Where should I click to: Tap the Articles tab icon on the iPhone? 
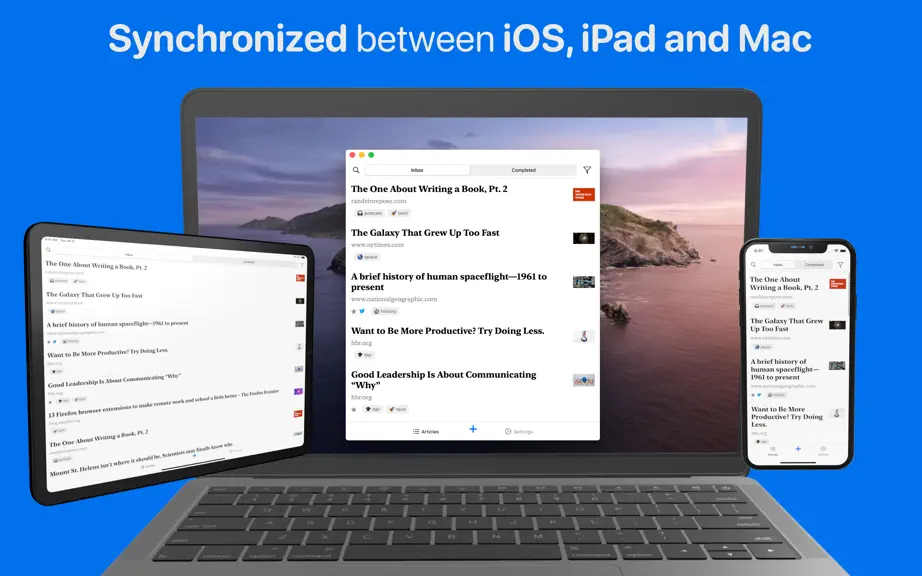click(x=773, y=451)
